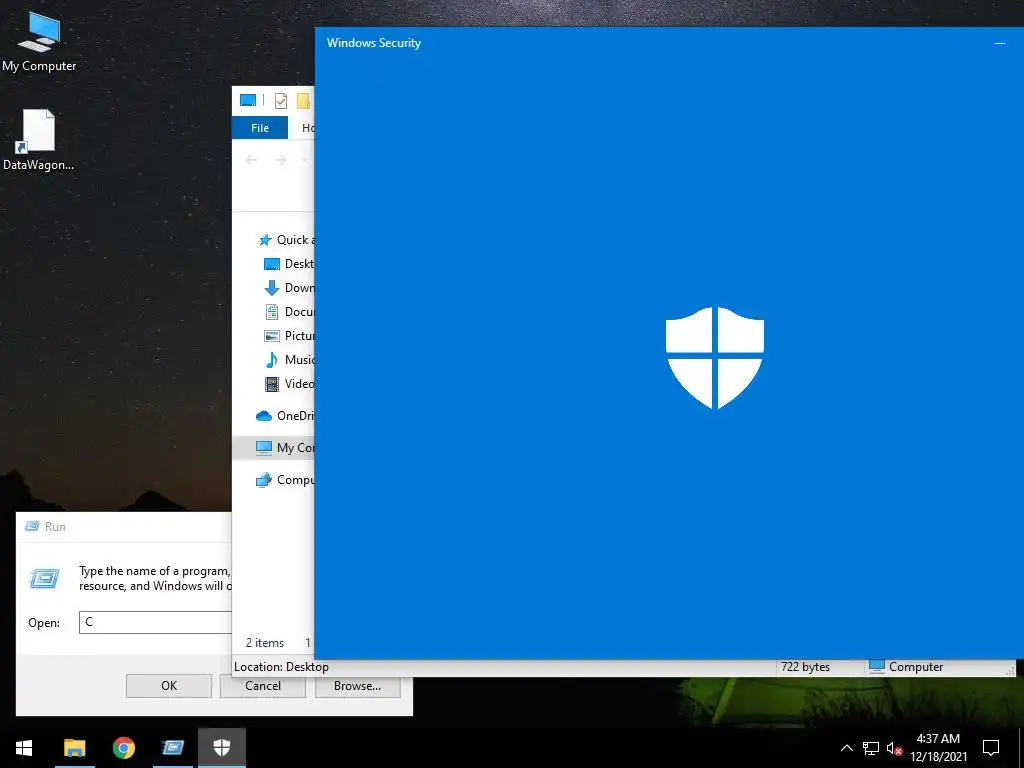This screenshot has width=1024, height=768.
Task: Go forward in File Explorer
Action: pos(281,160)
